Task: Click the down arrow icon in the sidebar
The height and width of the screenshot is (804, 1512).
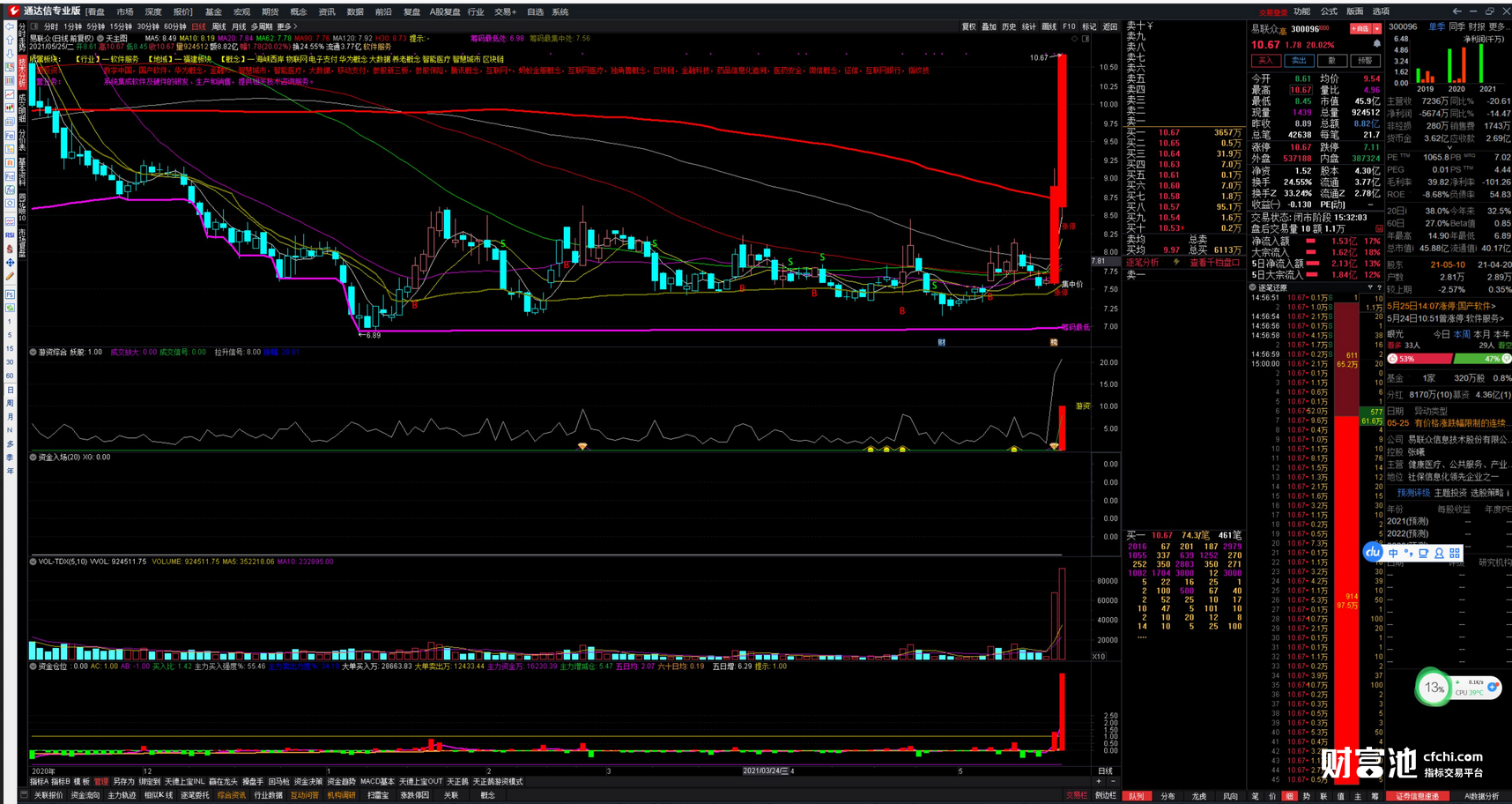Action: click(x=10, y=53)
